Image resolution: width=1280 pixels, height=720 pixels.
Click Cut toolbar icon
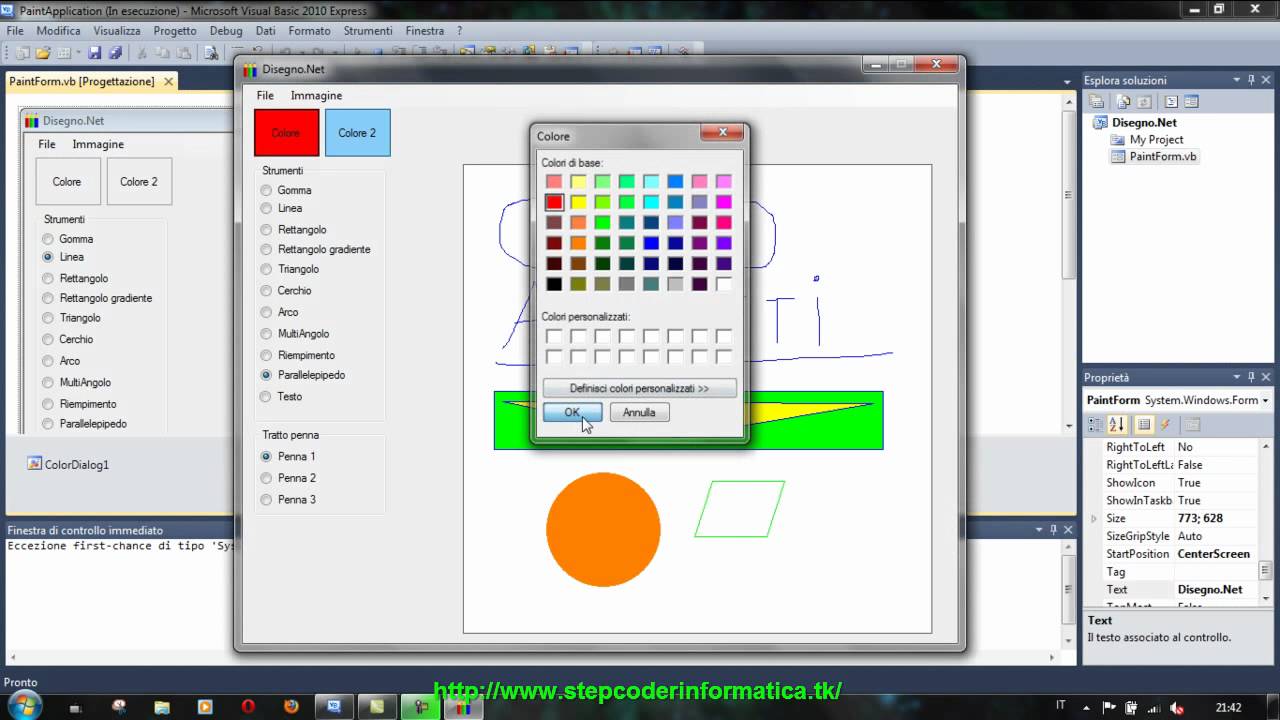pos(143,53)
